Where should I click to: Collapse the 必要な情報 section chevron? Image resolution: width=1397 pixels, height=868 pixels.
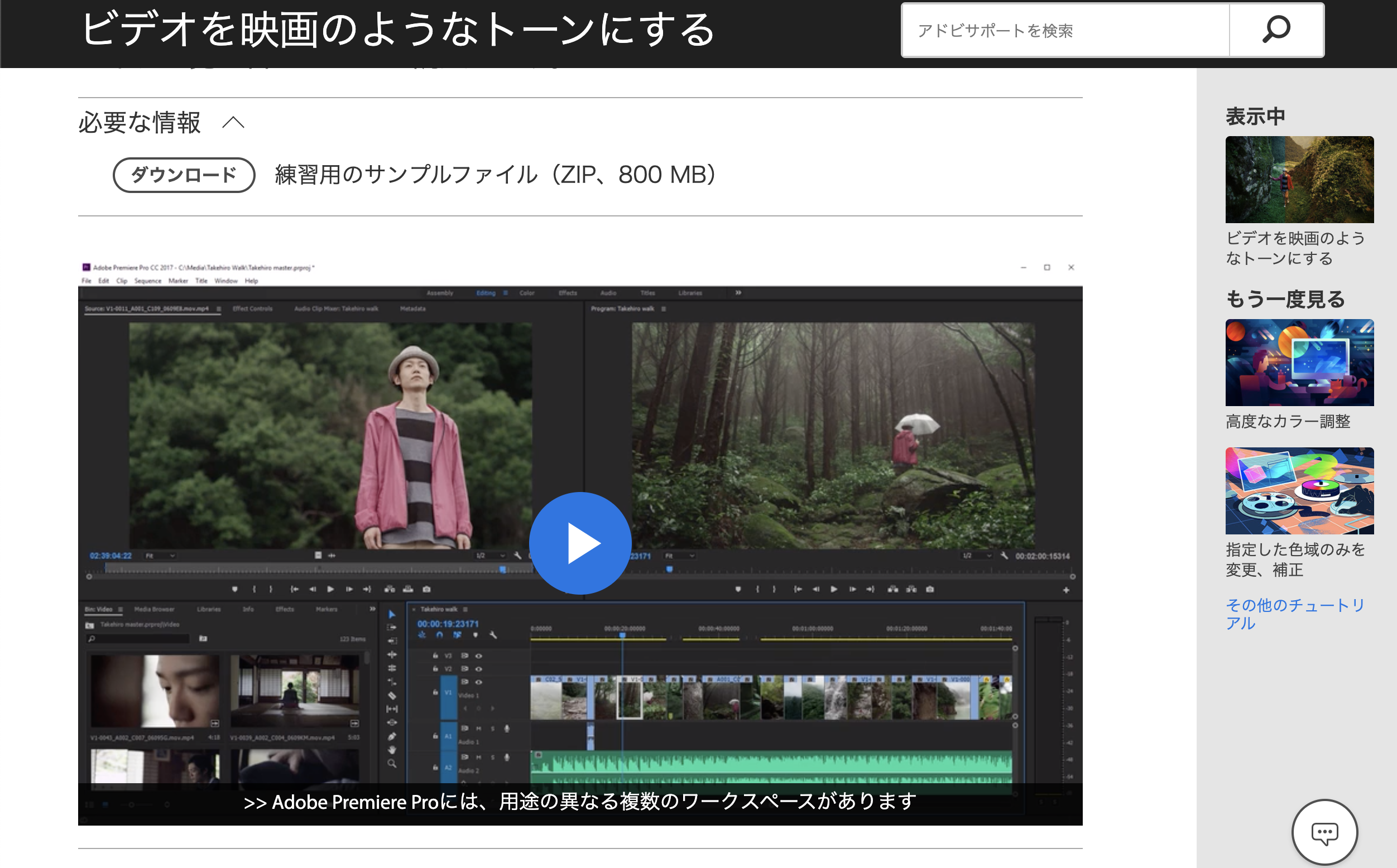click(x=233, y=123)
